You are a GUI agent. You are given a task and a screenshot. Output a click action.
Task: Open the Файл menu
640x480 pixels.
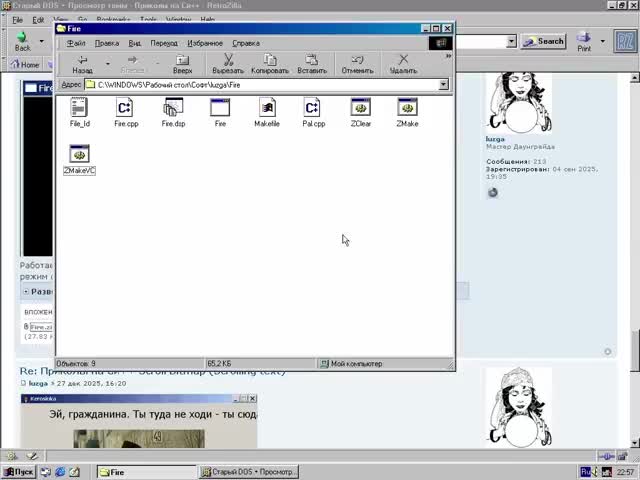click(x=76, y=43)
